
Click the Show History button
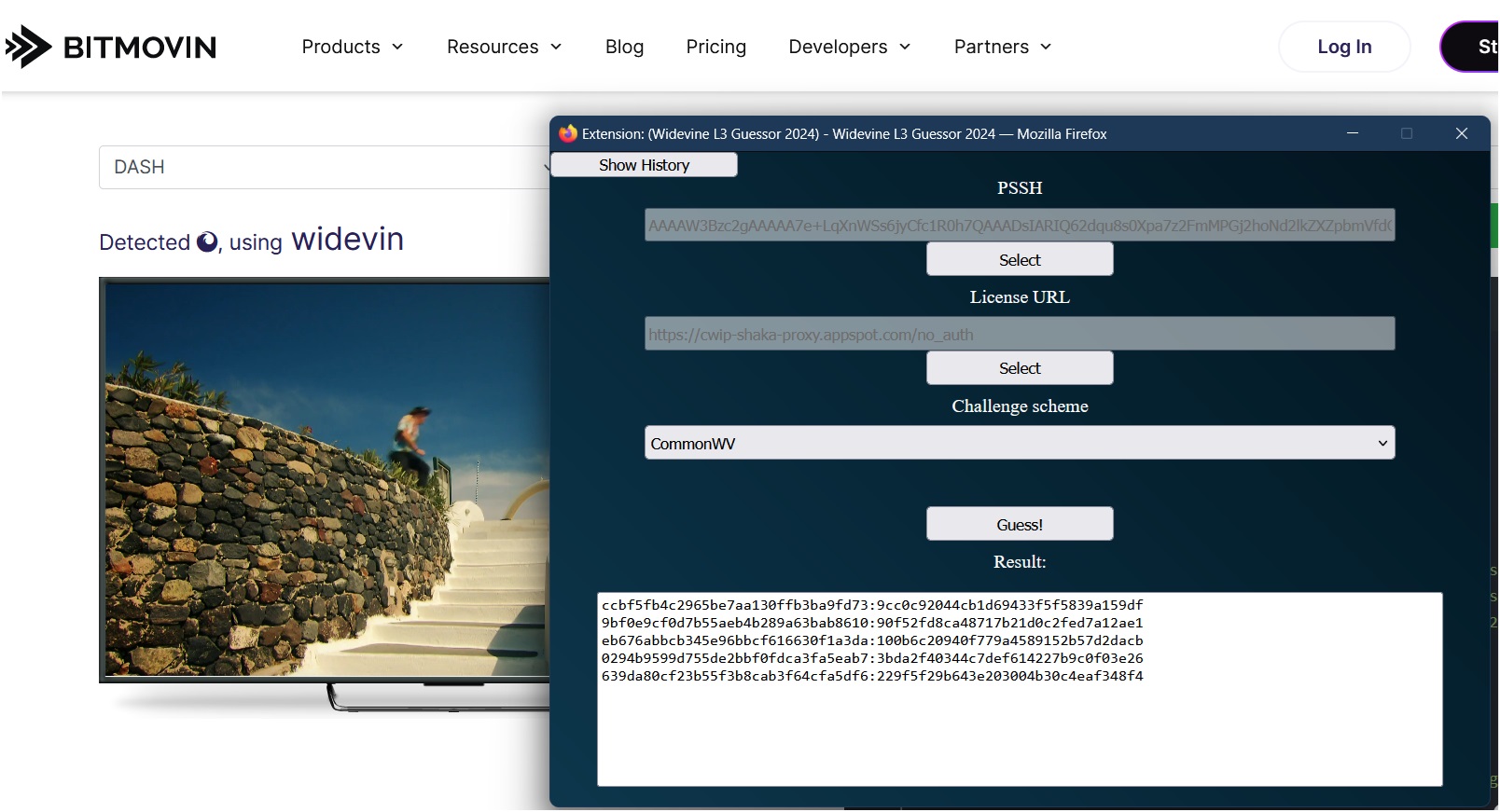click(x=644, y=165)
